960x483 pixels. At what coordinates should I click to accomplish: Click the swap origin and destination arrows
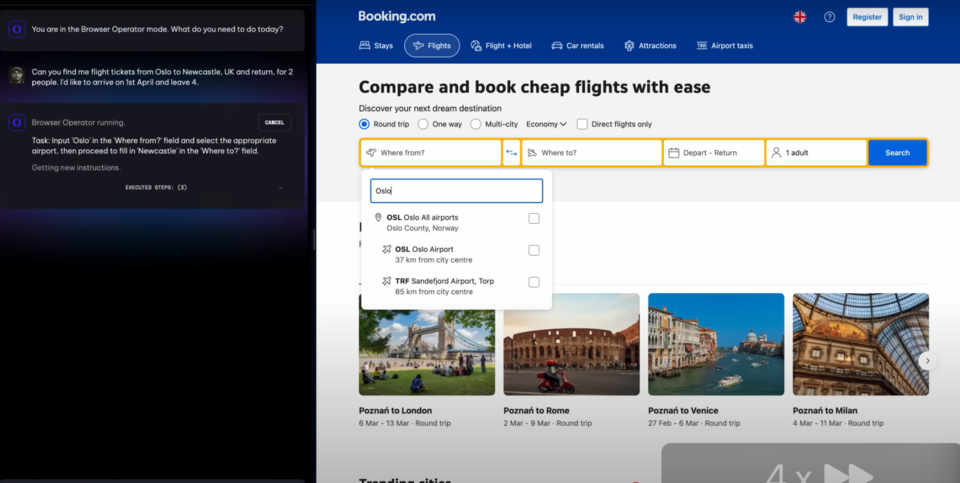tap(511, 153)
